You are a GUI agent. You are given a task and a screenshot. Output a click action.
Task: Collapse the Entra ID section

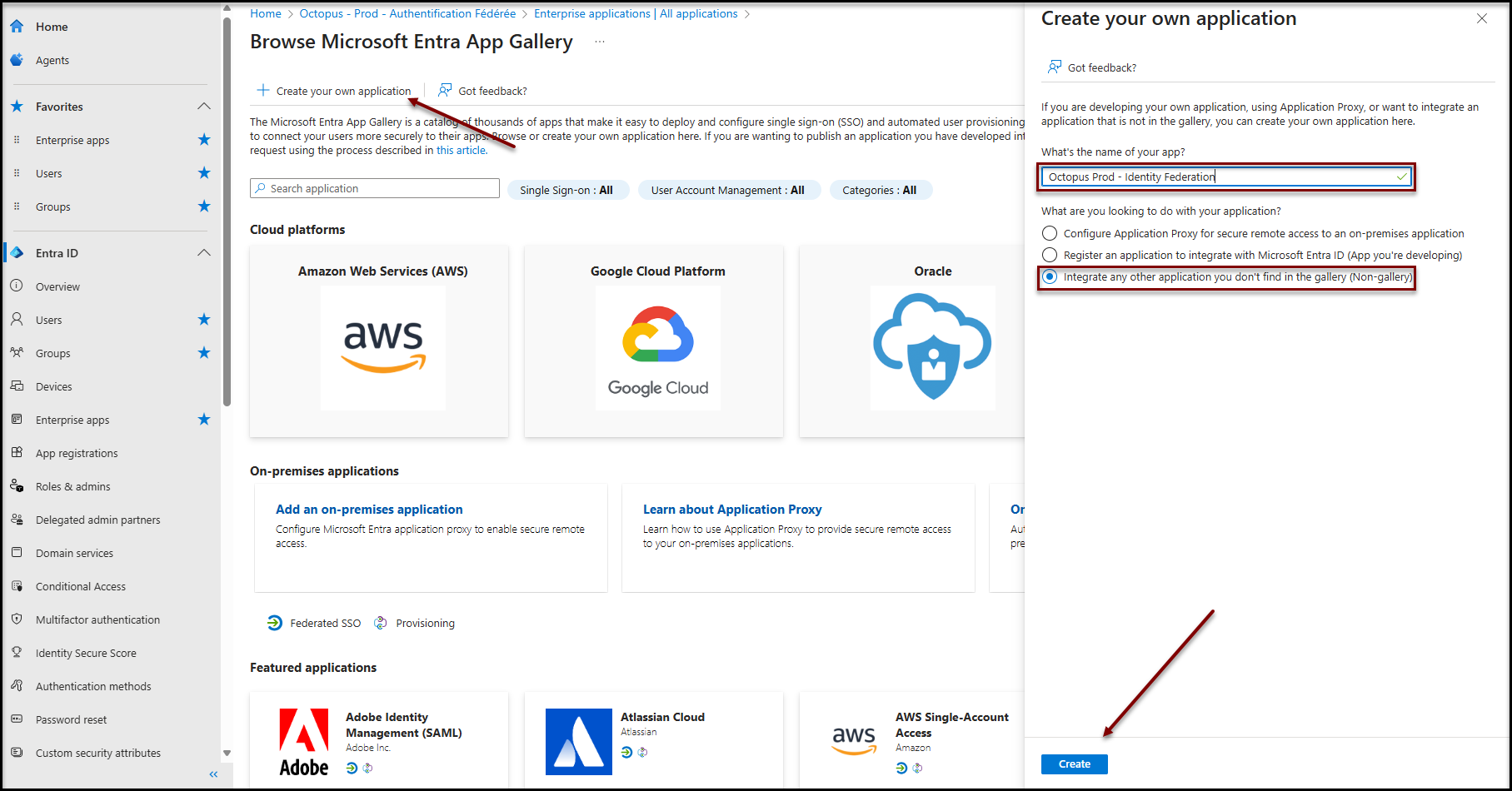[x=204, y=253]
